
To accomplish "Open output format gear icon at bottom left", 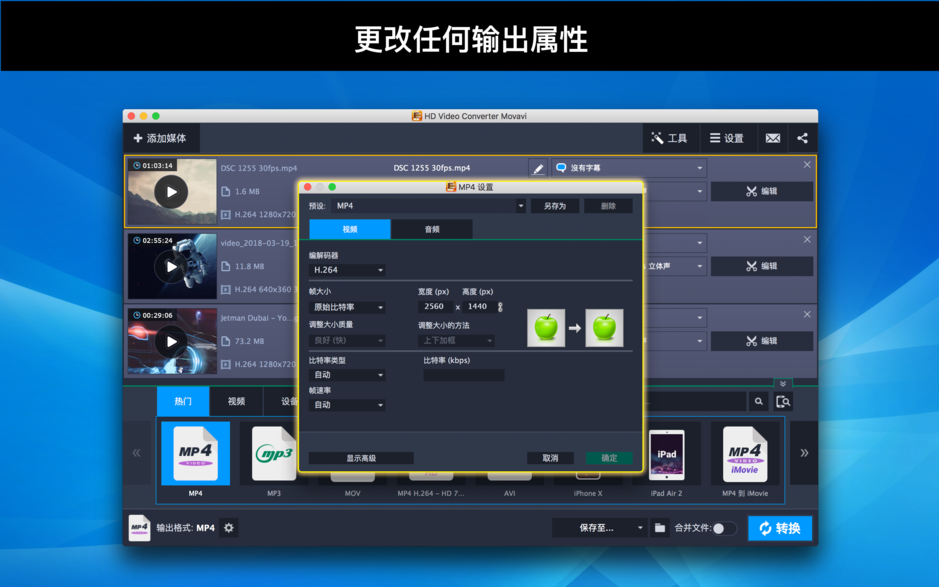I will click(x=228, y=527).
